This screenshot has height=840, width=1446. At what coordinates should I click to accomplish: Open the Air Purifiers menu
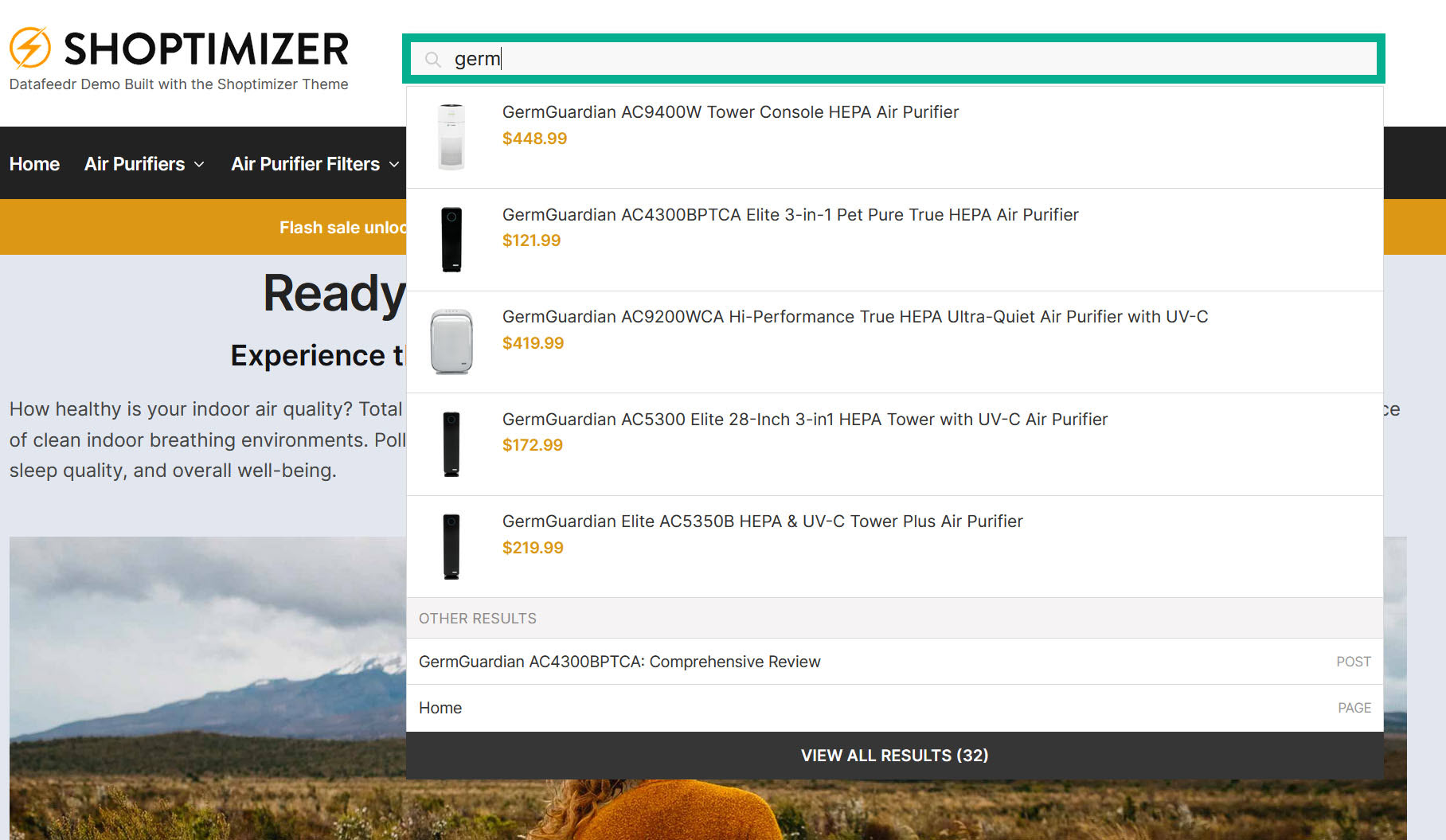click(x=135, y=164)
